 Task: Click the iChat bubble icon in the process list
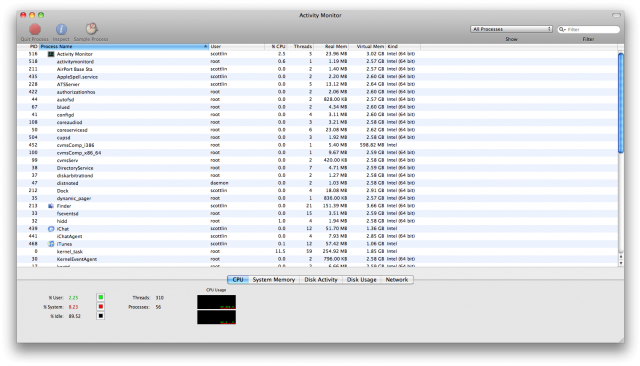(x=51, y=229)
